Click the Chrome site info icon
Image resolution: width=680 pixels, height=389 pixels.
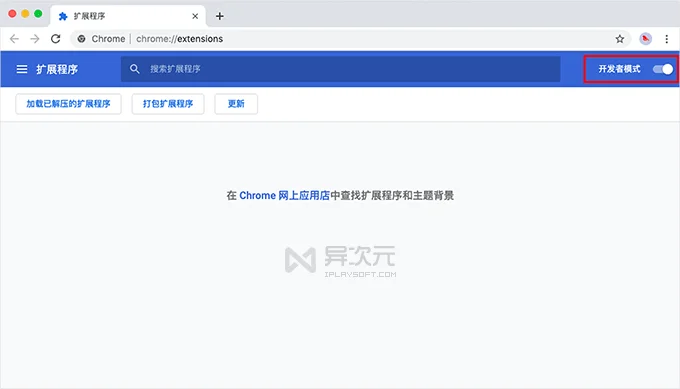81,39
